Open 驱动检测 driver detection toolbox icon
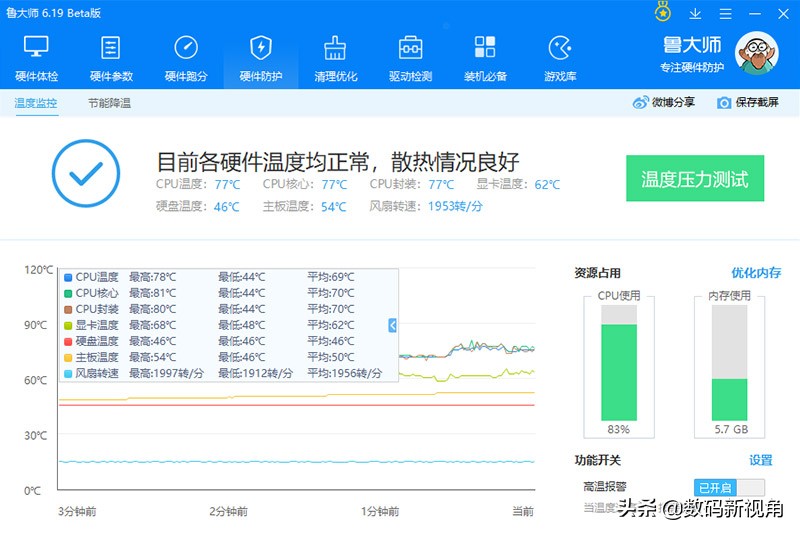This screenshot has height=534, width=800. [410, 48]
